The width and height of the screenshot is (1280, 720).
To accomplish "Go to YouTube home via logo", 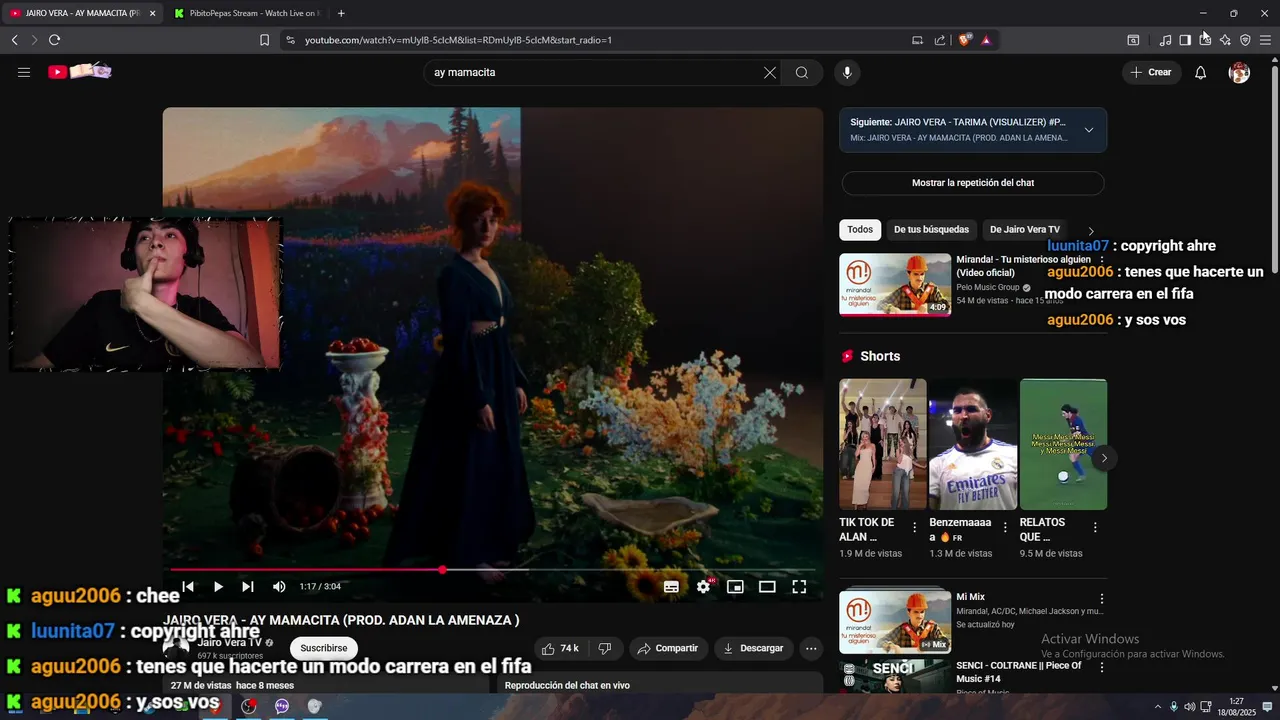I will click(x=80, y=72).
